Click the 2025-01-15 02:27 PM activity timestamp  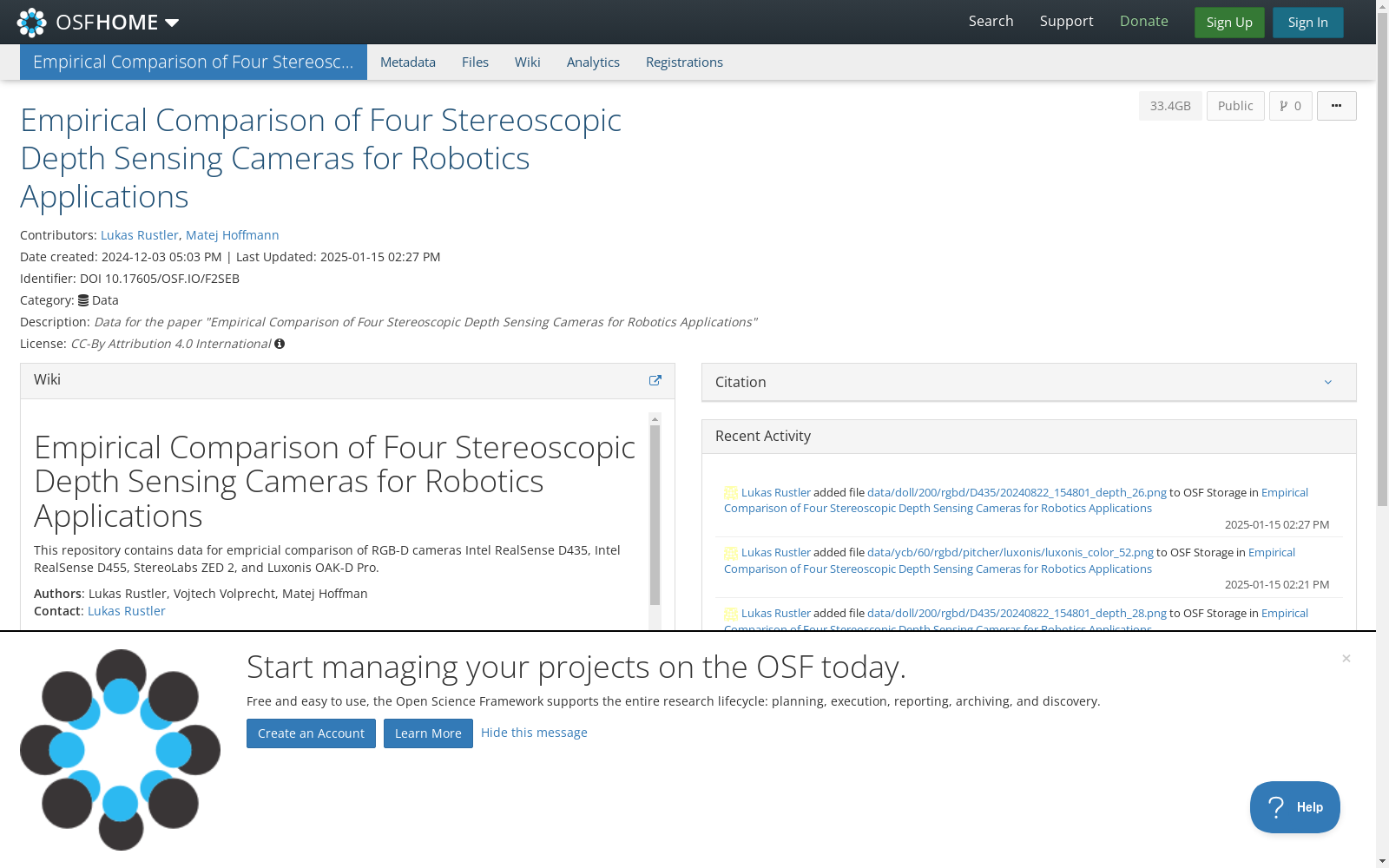(1277, 524)
